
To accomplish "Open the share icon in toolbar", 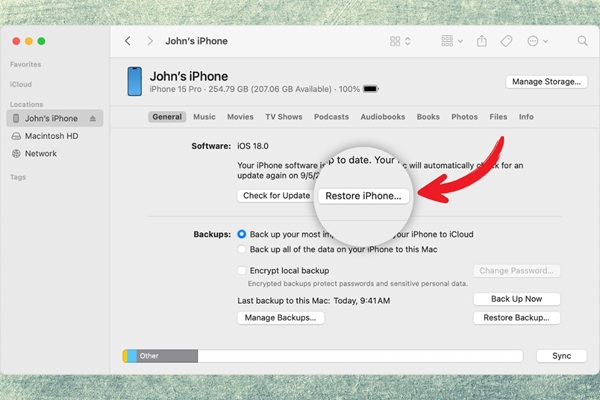I will click(482, 41).
